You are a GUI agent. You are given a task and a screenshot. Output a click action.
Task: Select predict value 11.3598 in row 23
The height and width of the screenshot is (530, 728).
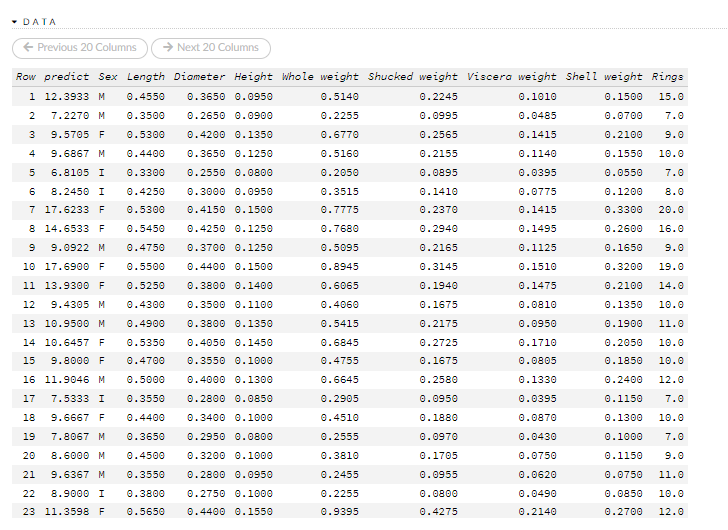point(66,512)
